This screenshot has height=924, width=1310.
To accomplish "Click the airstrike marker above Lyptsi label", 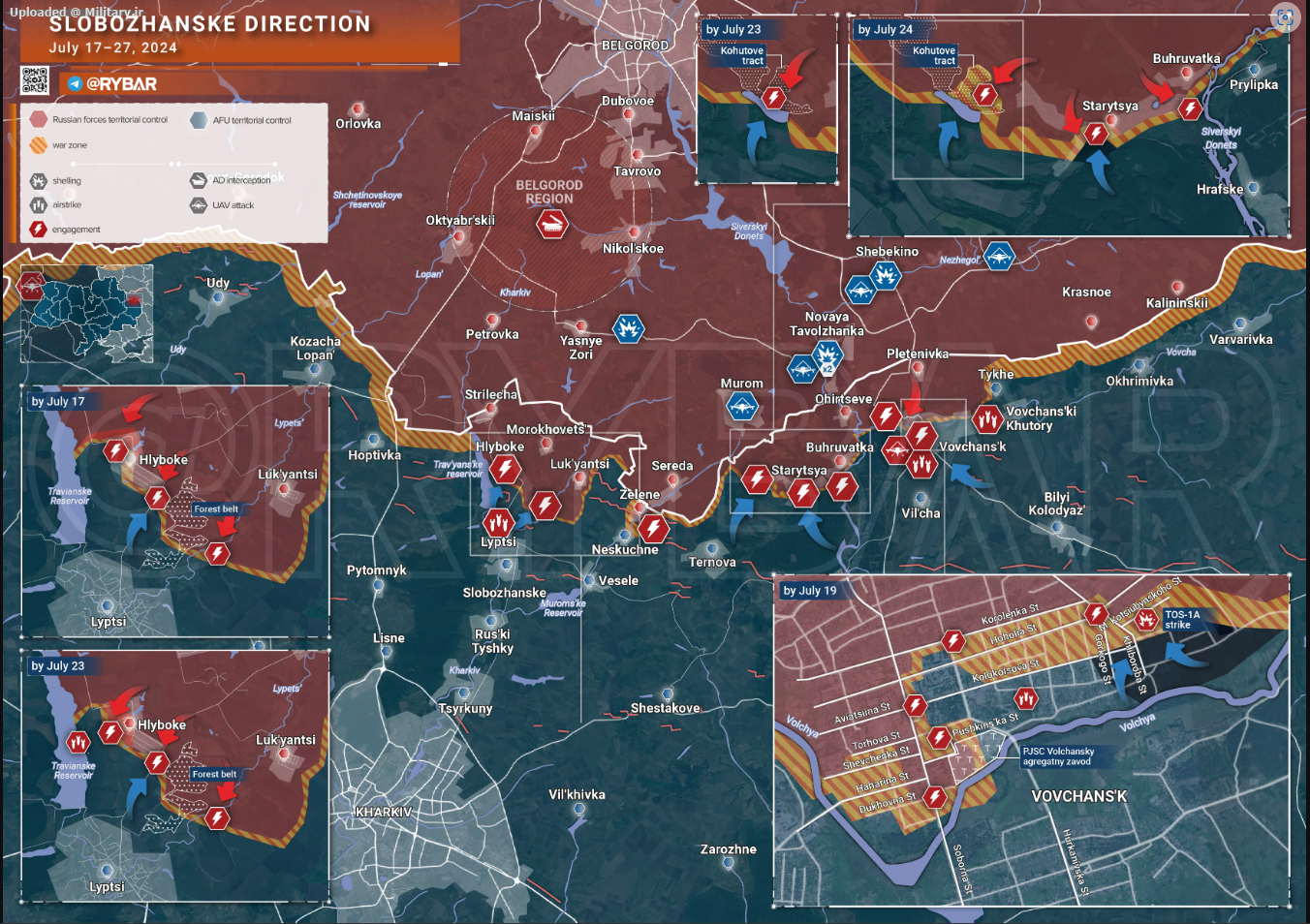I will coord(498,523).
